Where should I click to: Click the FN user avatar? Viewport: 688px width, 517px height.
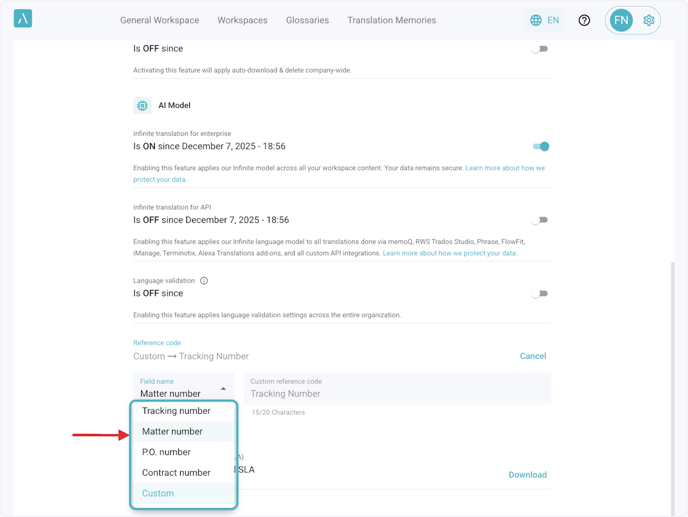(x=621, y=20)
